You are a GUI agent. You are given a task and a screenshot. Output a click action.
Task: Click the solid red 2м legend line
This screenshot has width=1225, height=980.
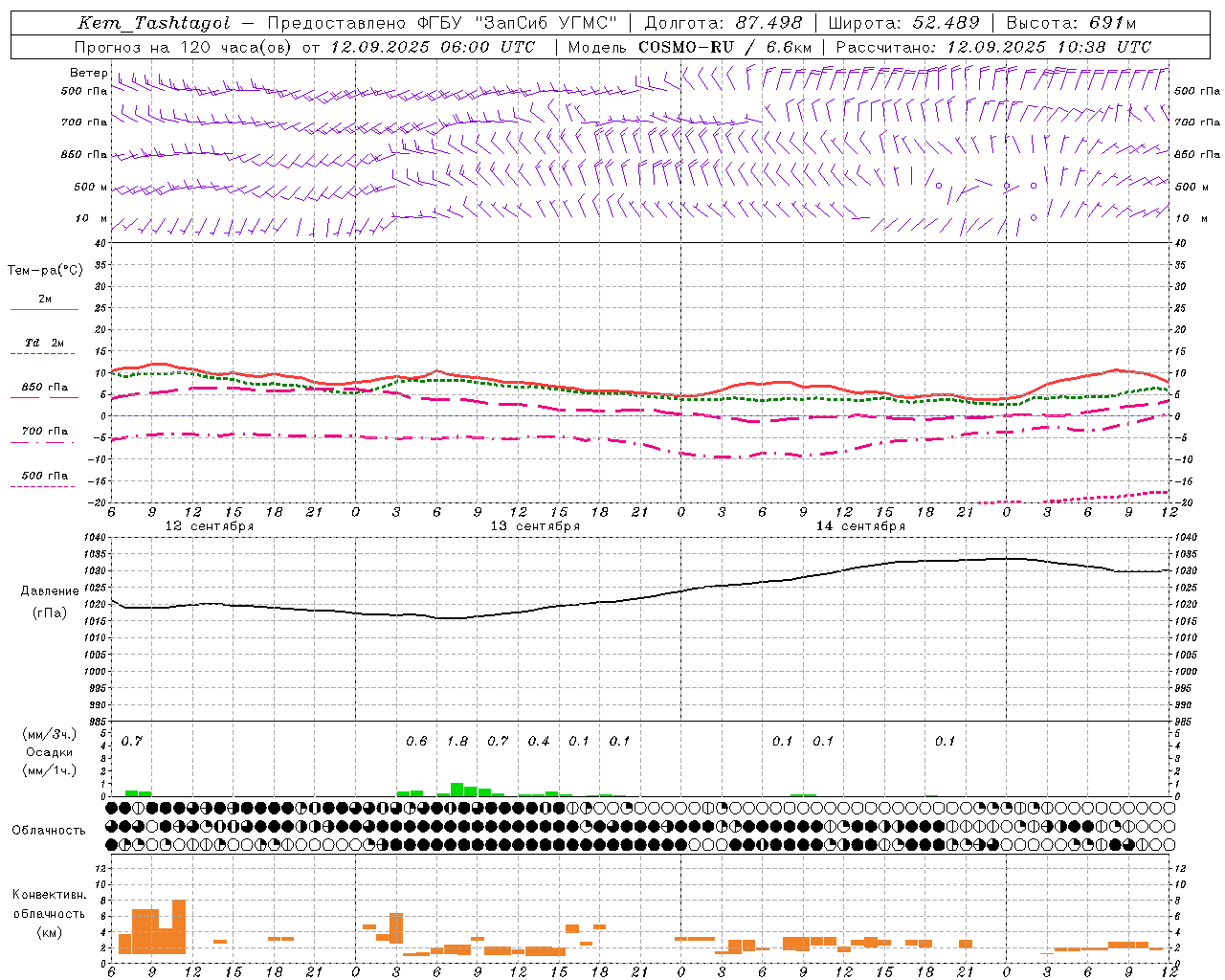click(x=44, y=309)
